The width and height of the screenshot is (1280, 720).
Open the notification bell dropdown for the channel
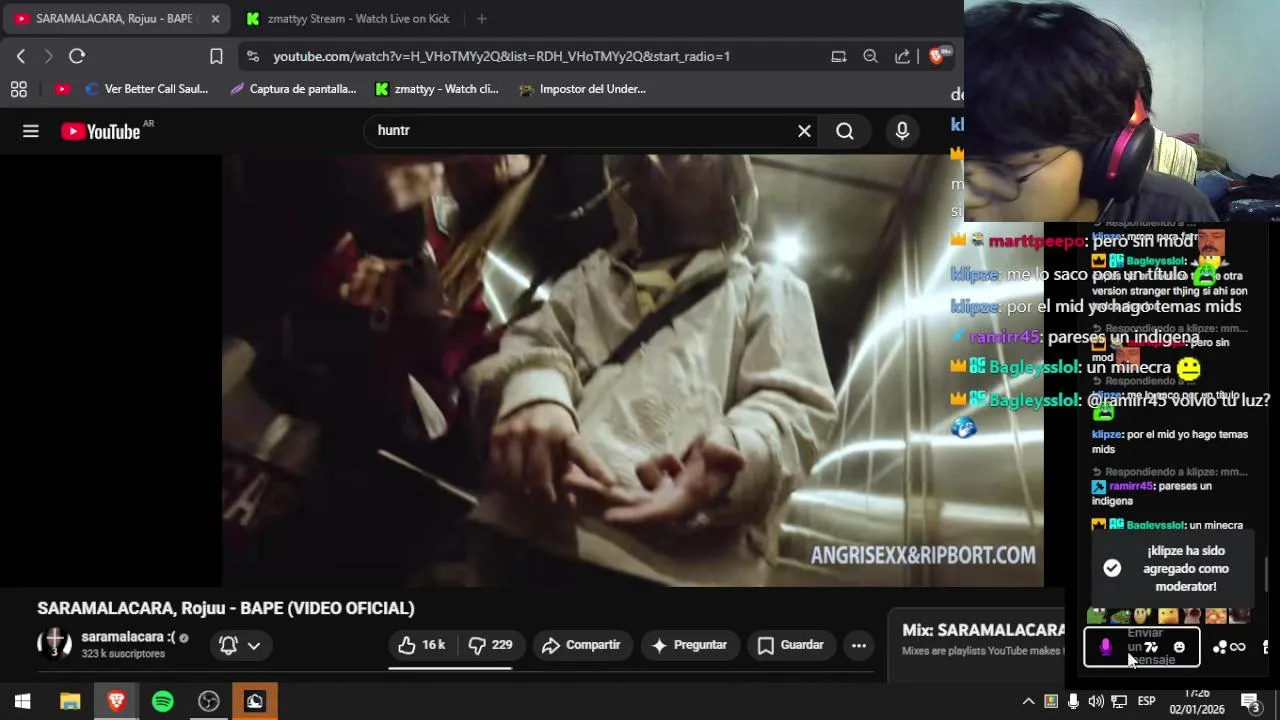239,645
